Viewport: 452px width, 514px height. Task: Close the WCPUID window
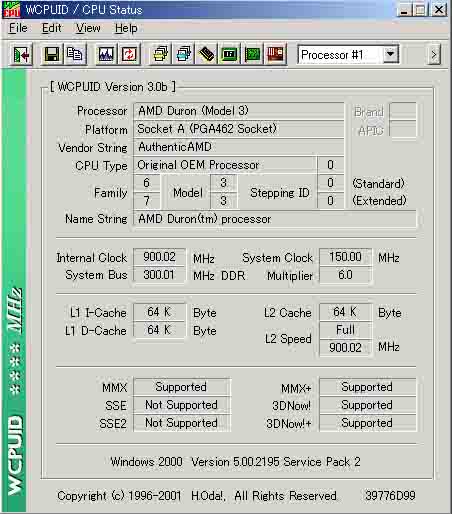point(439,10)
